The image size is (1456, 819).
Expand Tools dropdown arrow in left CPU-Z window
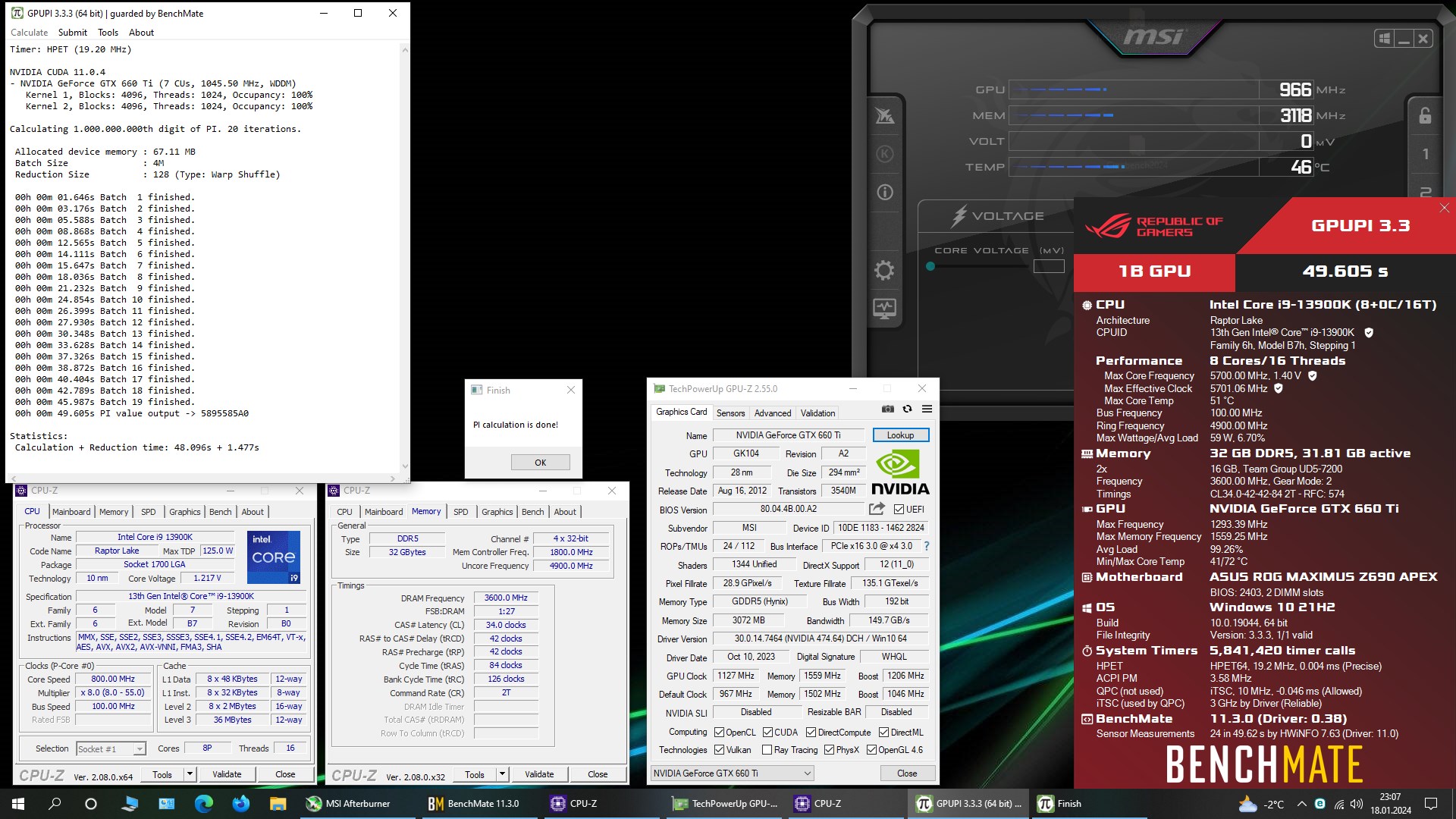click(190, 774)
